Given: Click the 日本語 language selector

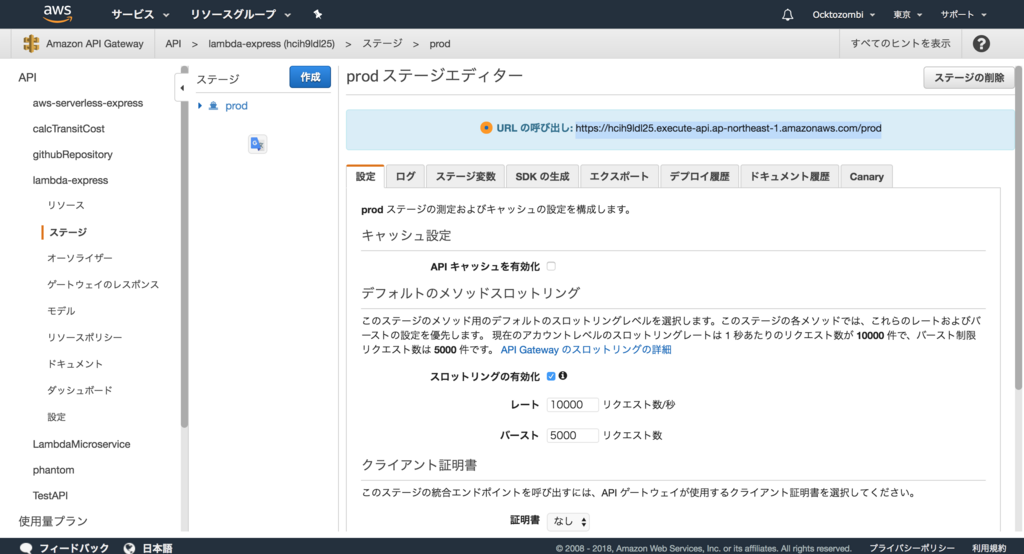Looking at the screenshot, I should click(x=157, y=547).
